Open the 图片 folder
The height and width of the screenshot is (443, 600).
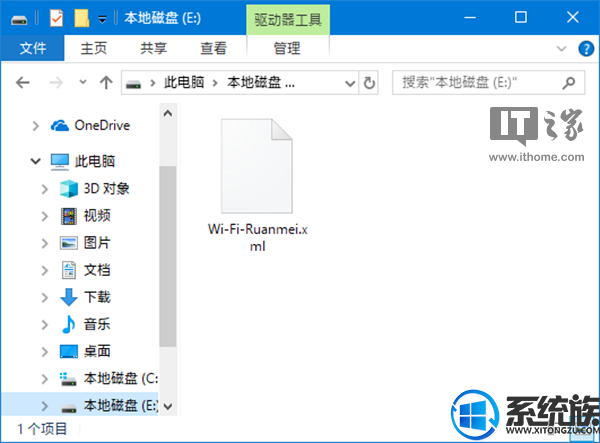(x=97, y=243)
